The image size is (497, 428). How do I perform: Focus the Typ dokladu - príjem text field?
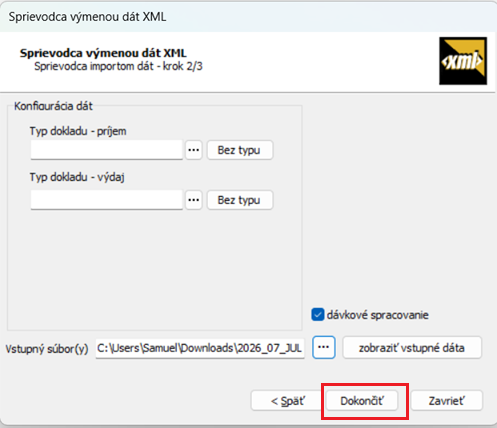[107, 150]
